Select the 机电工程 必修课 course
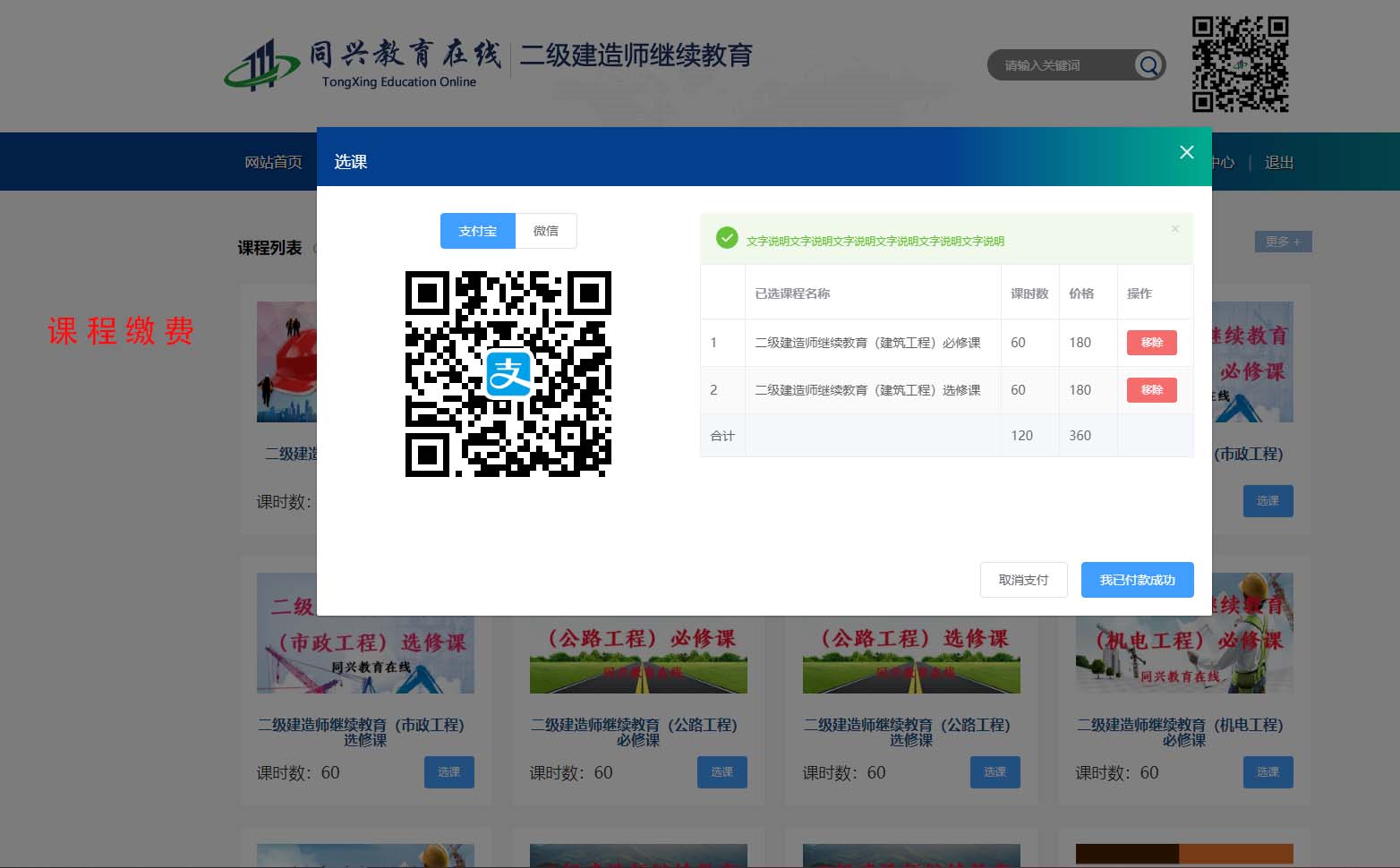This screenshot has height=868, width=1400. tap(1268, 772)
